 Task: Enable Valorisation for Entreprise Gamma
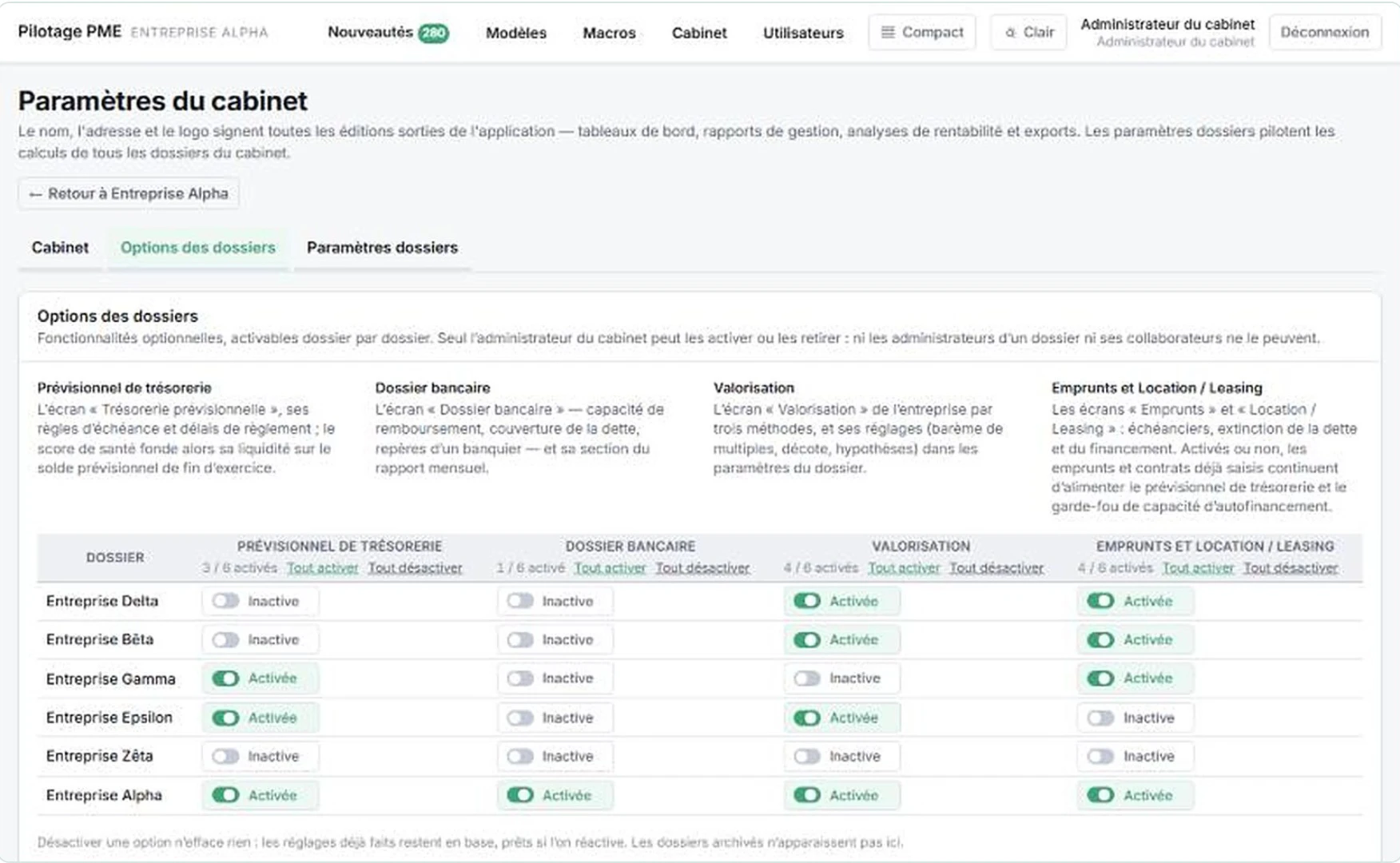coord(842,678)
